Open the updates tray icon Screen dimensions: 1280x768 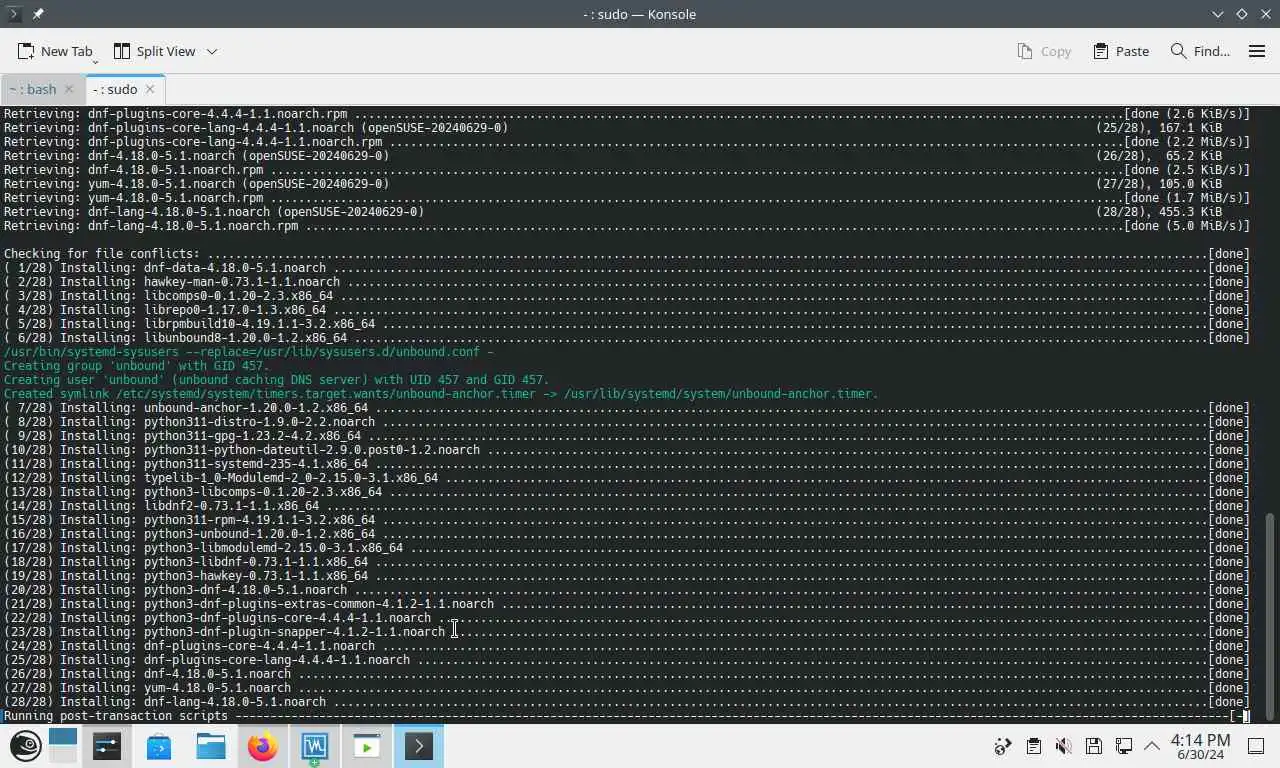pyautogui.click(x=1003, y=746)
